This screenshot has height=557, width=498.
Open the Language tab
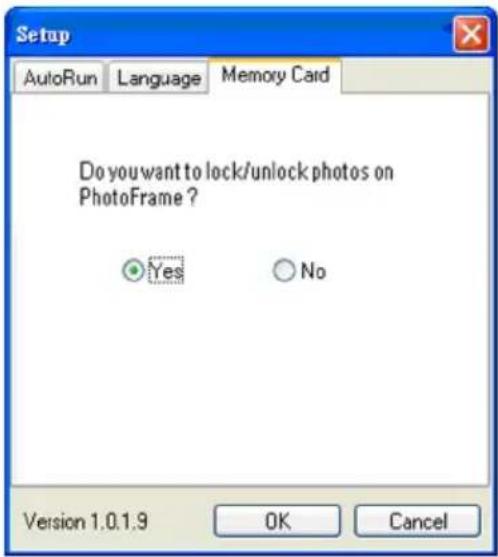point(158,77)
